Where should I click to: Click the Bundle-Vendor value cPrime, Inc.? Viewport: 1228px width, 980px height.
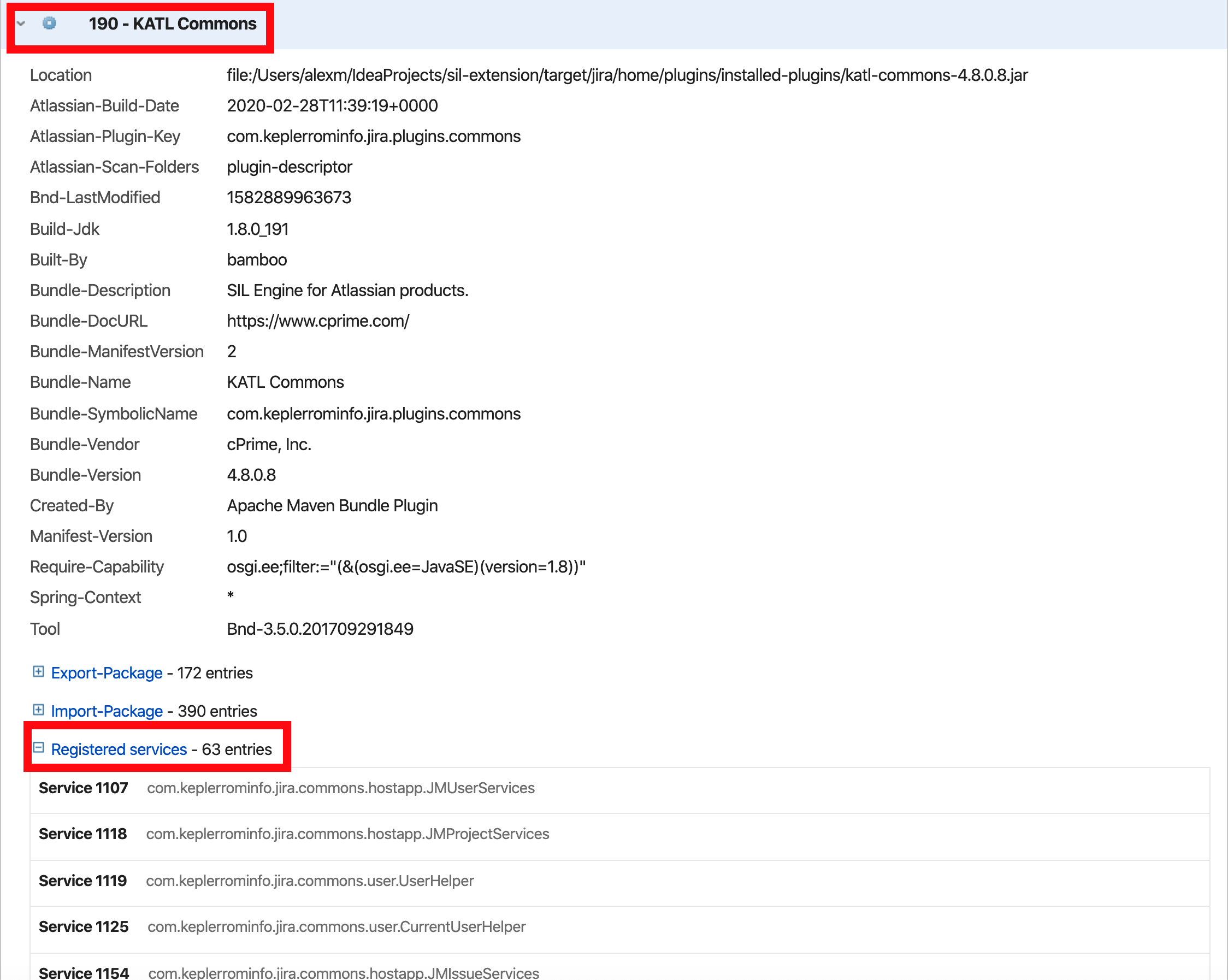point(269,445)
